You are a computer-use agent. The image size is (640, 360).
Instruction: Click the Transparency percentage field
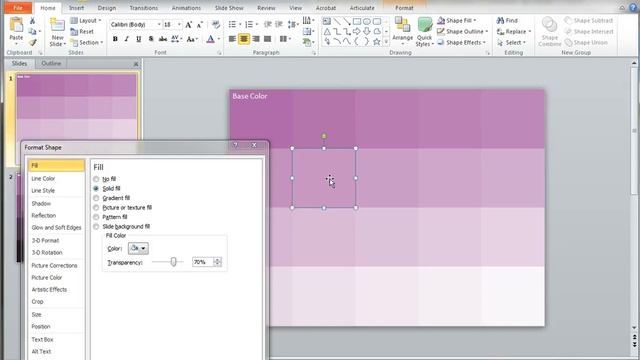(202, 262)
